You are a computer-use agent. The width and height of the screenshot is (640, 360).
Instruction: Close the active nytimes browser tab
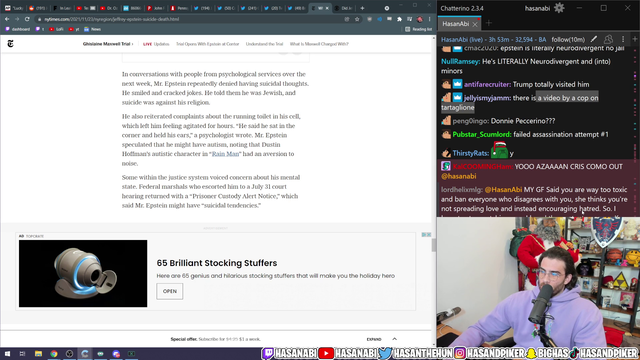click(x=327, y=8)
